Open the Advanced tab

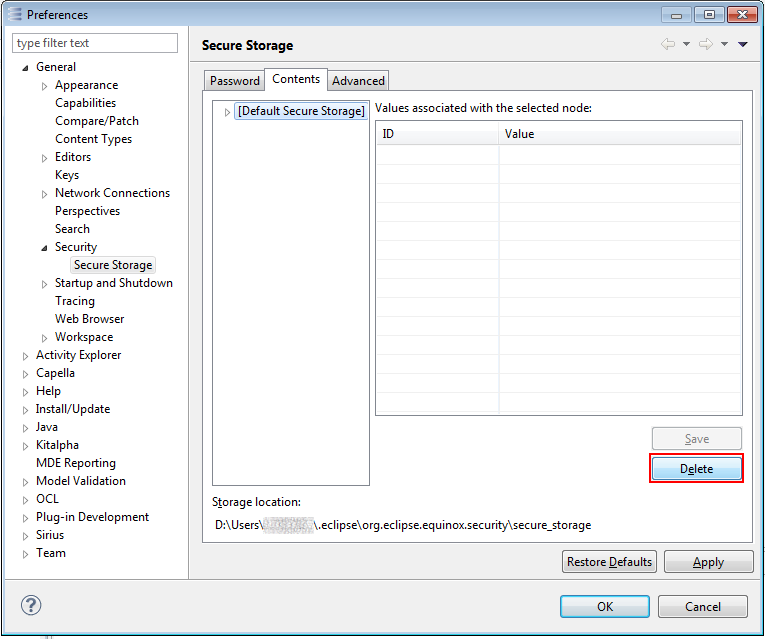point(358,81)
